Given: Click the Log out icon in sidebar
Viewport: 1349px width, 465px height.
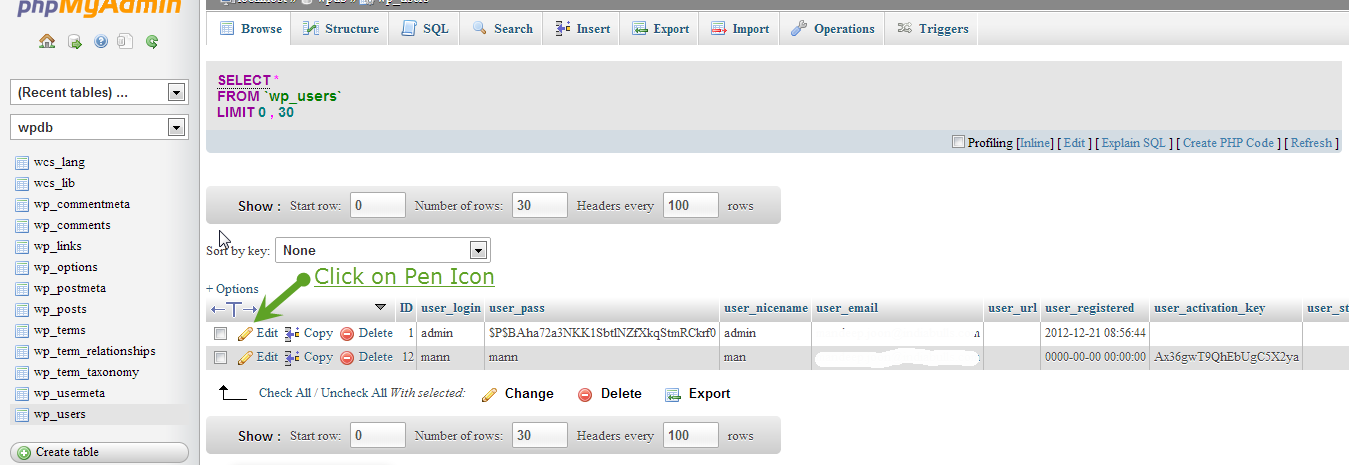Looking at the screenshot, I should click(74, 41).
